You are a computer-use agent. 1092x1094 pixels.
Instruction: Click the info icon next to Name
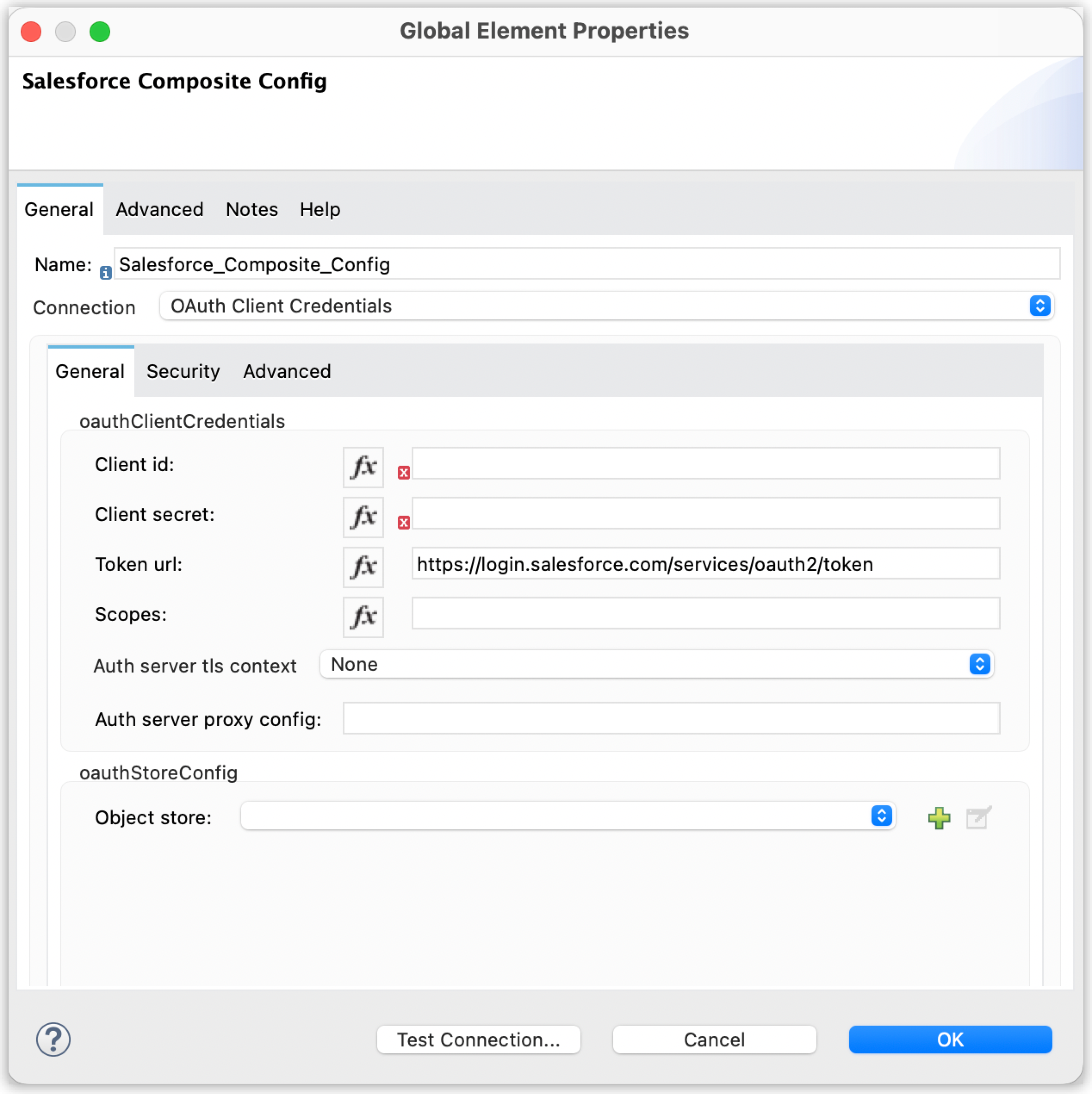tap(105, 273)
